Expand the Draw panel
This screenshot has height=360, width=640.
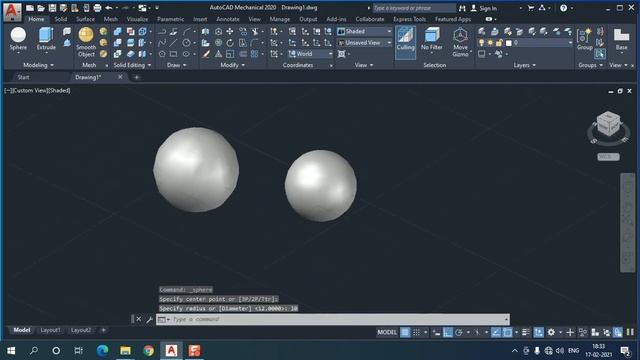pos(177,65)
